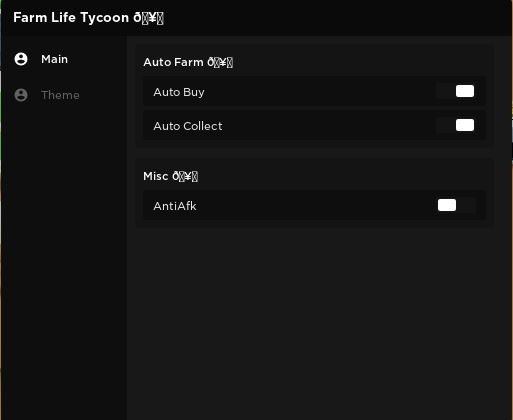Click the empty sidebar area below Theme
This screenshot has width=513, height=420.
pyautogui.click(x=63, y=260)
